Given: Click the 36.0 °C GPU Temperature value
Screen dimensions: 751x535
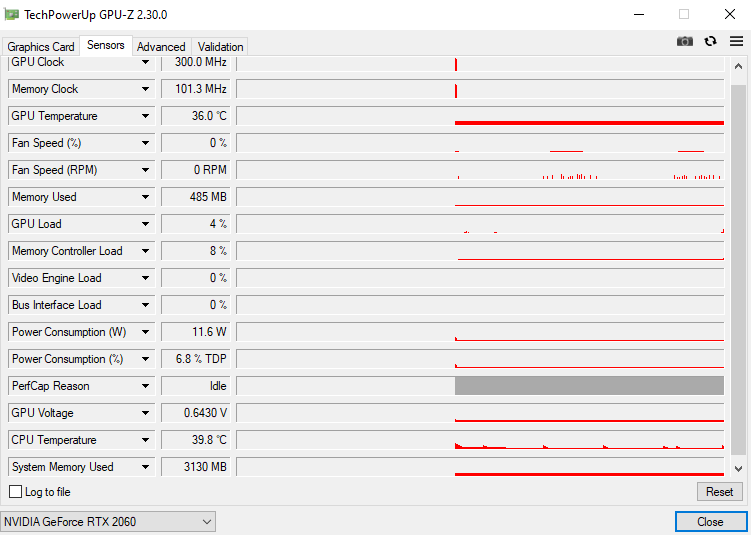Looking at the screenshot, I should tap(196, 116).
